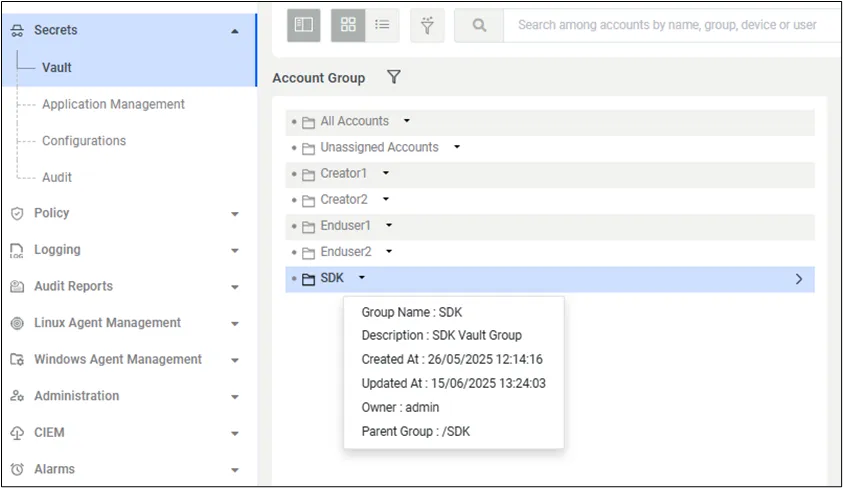This screenshot has width=843, height=488.
Task: Open the Unassigned Accounts dropdown arrow
Action: coord(457,146)
